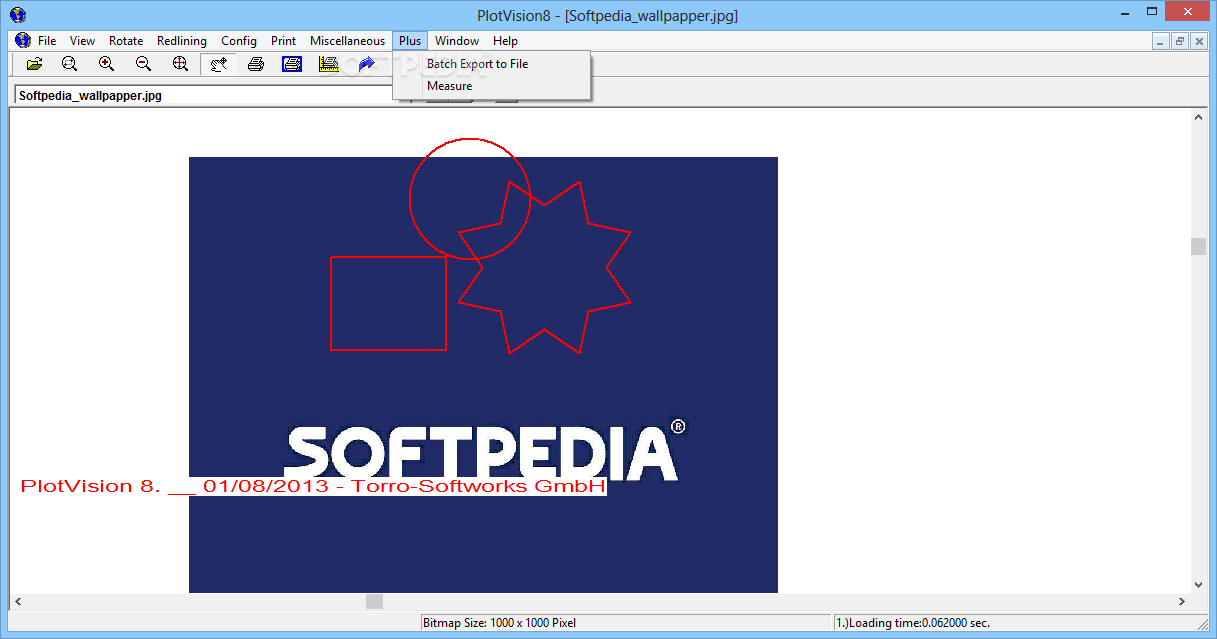Zoom out with the minus magnifier
The height and width of the screenshot is (639, 1217).
144,64
